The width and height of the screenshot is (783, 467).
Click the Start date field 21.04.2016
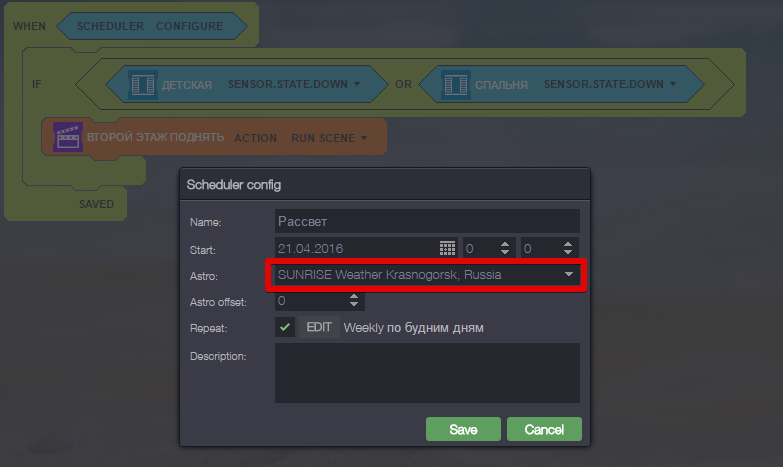355,247
